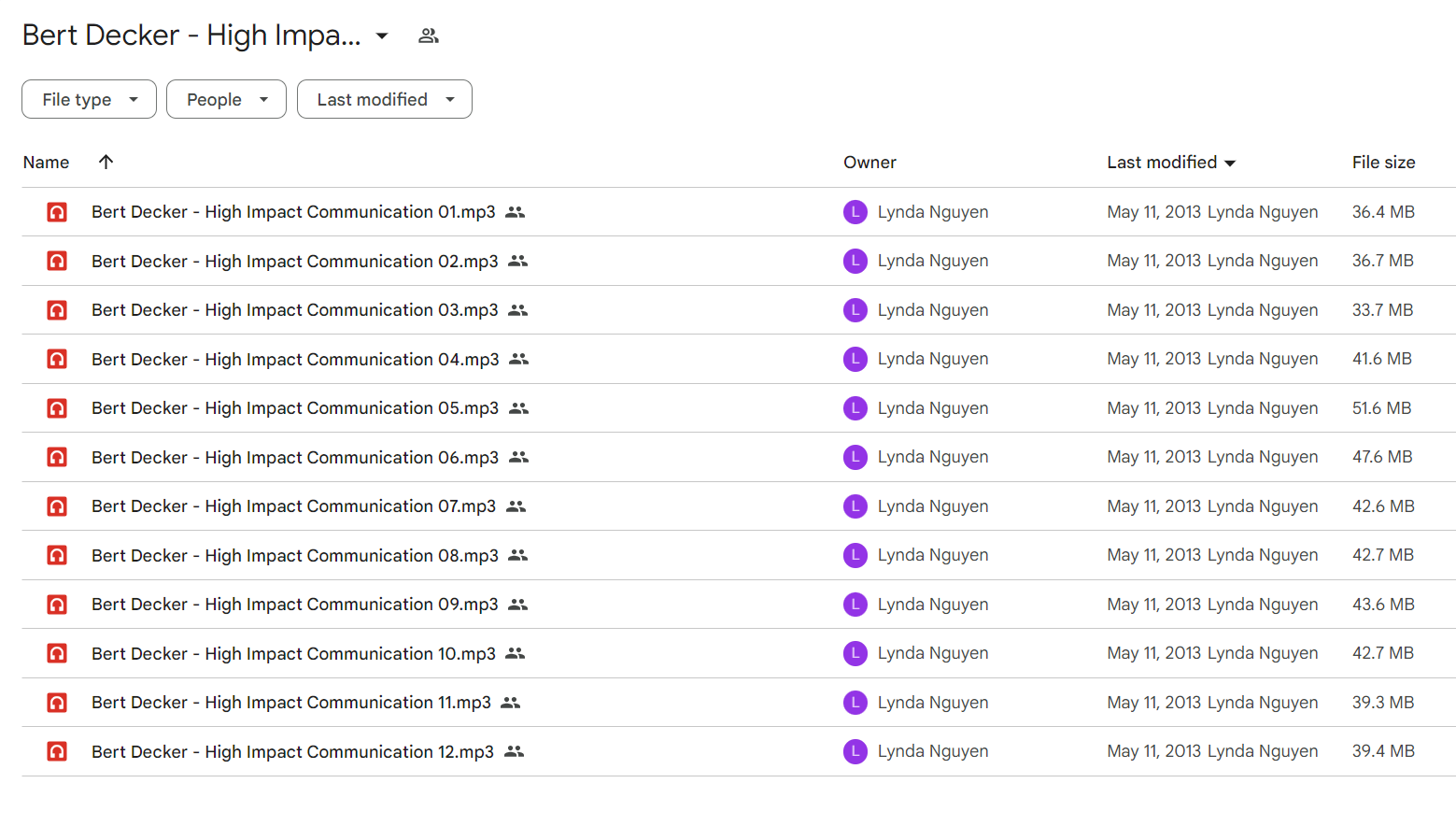Click owner avatar in the 01.mp3 row

pyautogui.click(x=855, y=212)
